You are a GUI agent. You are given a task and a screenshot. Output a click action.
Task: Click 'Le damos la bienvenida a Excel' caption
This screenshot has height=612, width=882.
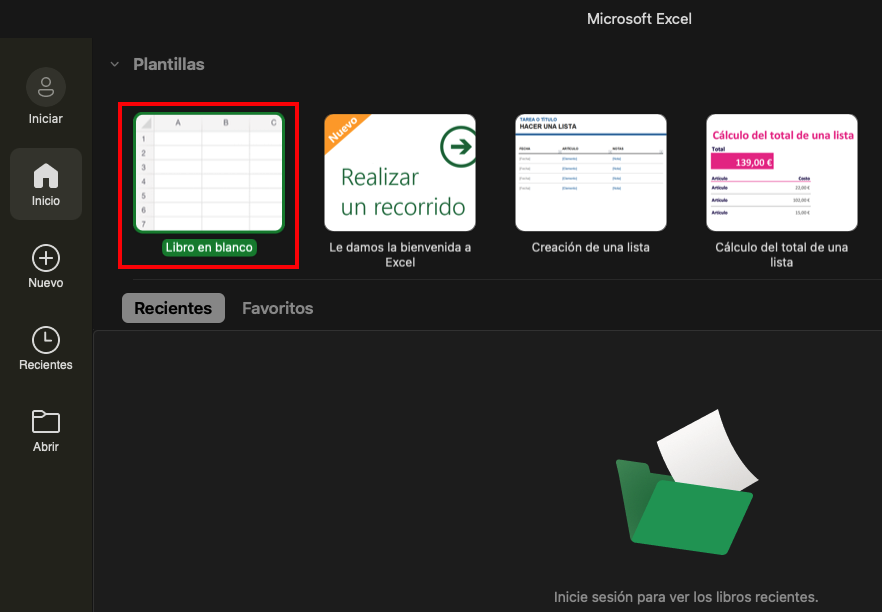(x=400, y=254)
